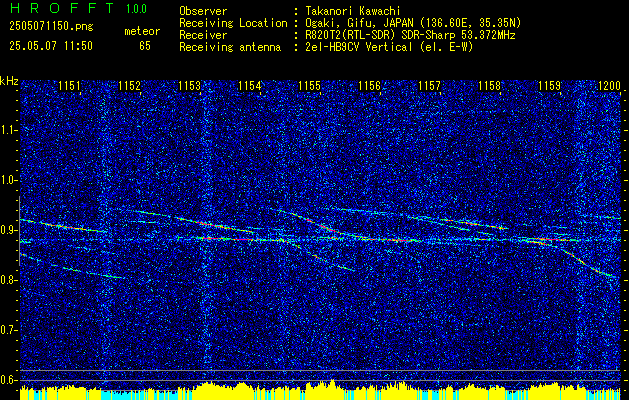
Task: Click the 'meteor' label
Action: (x=142, y=31)
